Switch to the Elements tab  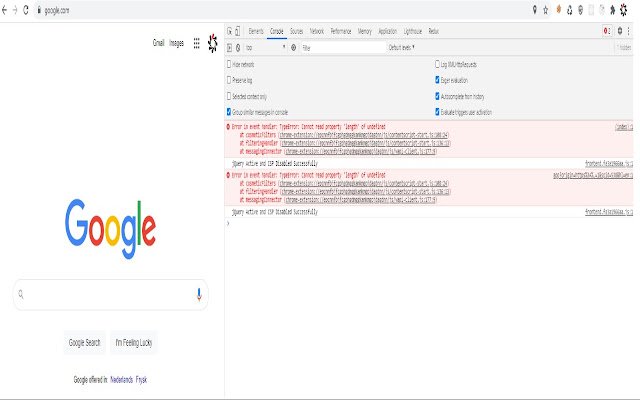point(256,31)
